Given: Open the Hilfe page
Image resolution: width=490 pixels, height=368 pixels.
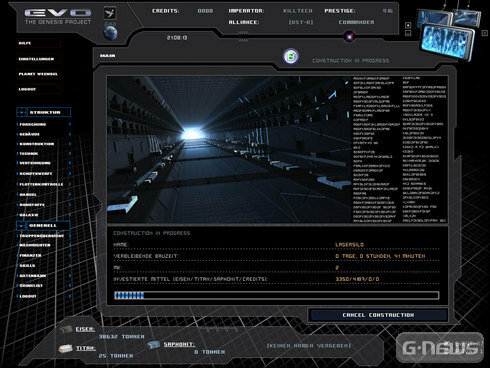Looking at the screenshot, I should click(38, 43).
